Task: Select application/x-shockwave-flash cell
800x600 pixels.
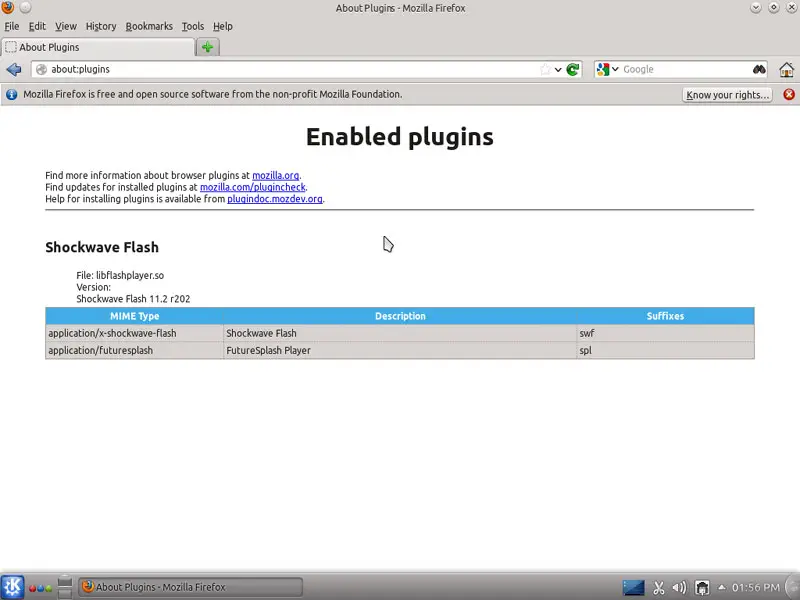Action: click(x=134, y=333)
